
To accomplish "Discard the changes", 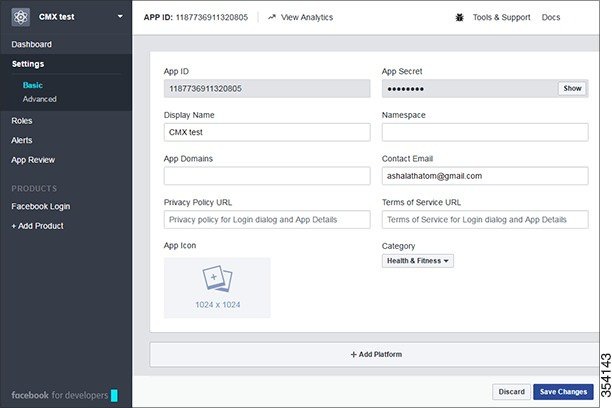I will [x=511, y=392].
